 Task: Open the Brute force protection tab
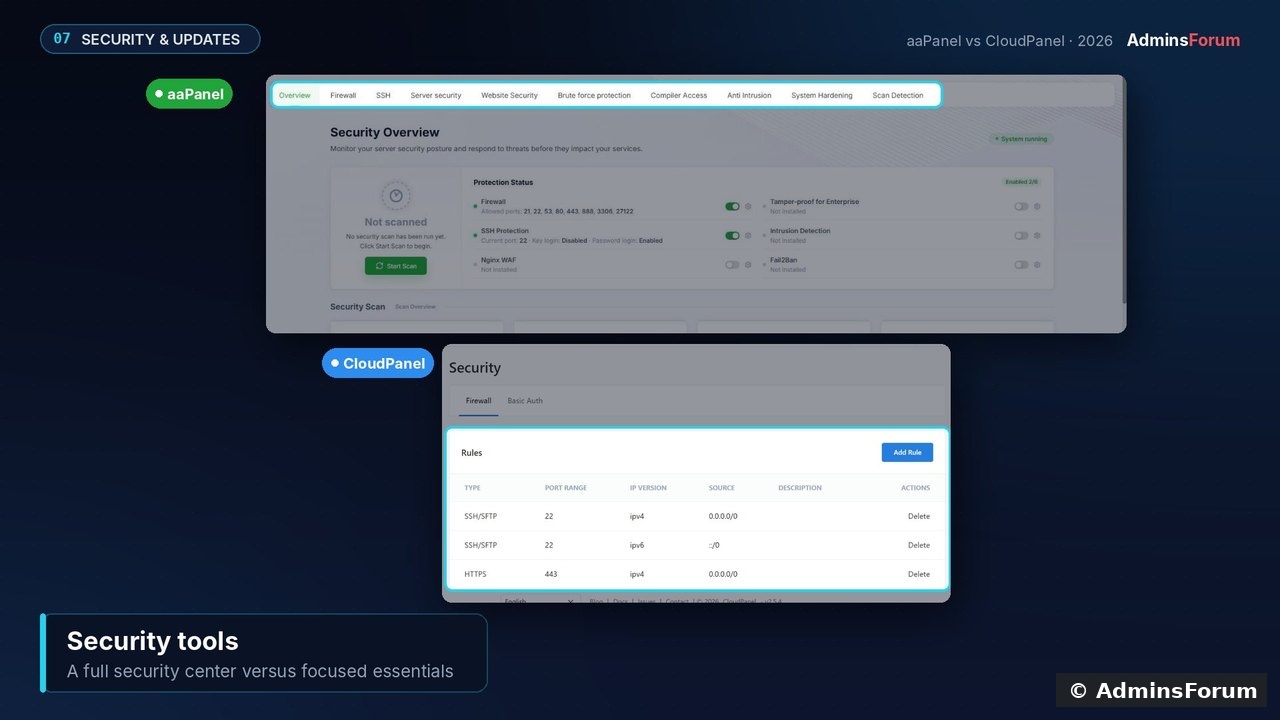click(x=594, y=95)
